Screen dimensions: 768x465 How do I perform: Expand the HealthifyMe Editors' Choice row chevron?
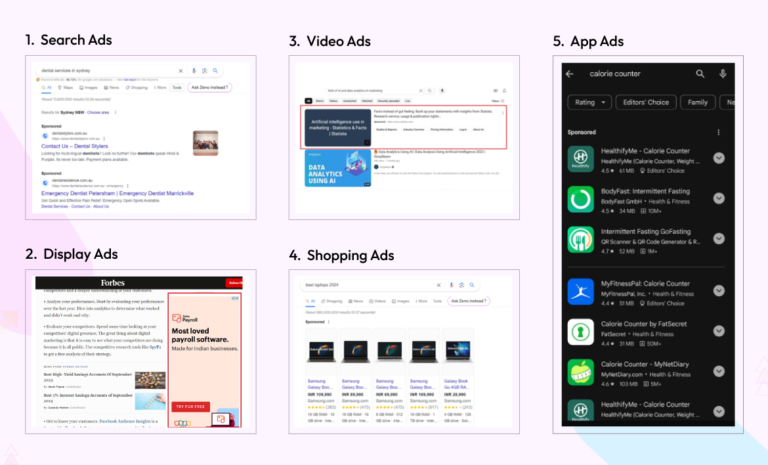point(719,158)
